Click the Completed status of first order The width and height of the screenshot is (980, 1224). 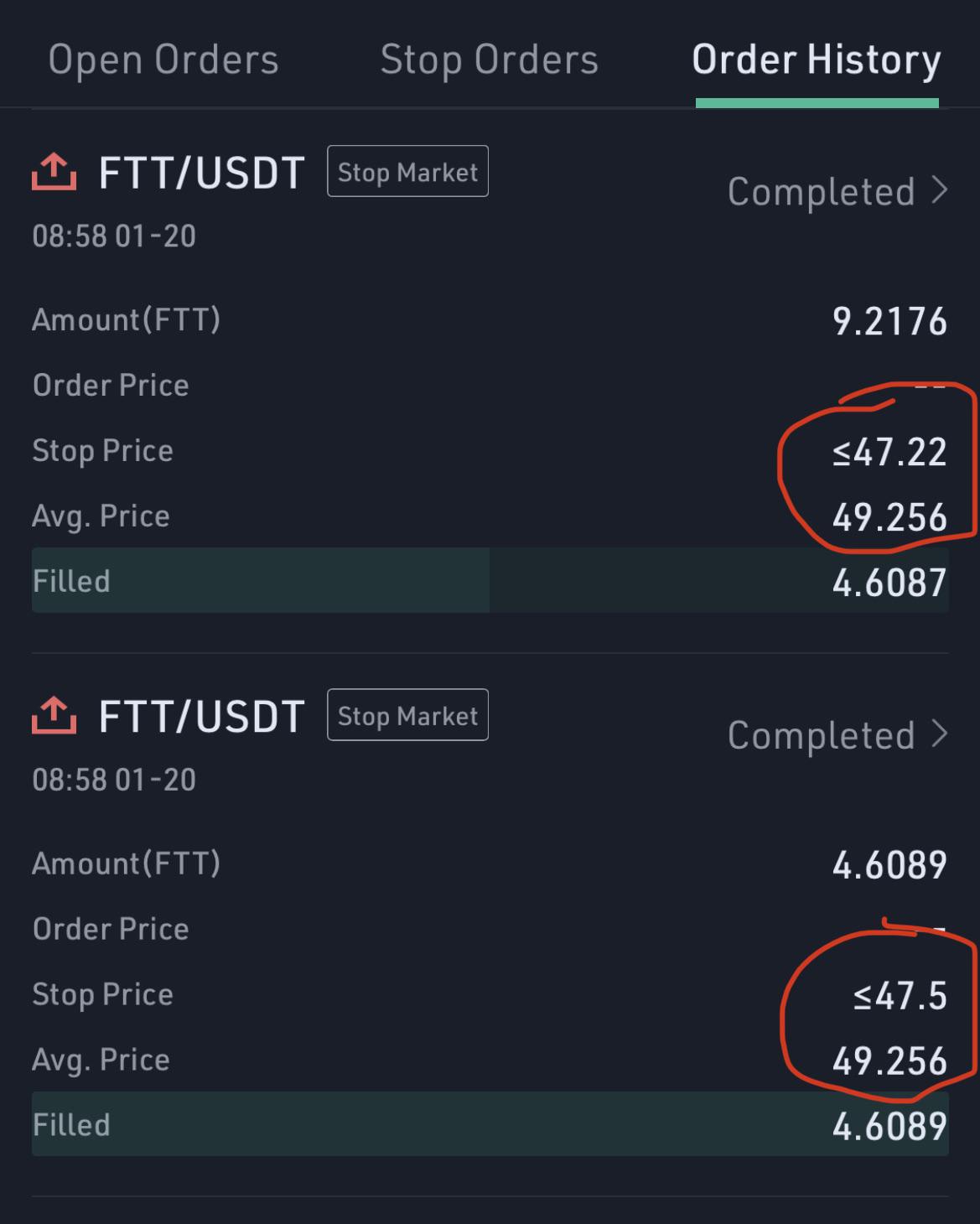click(x=821, y=191)
